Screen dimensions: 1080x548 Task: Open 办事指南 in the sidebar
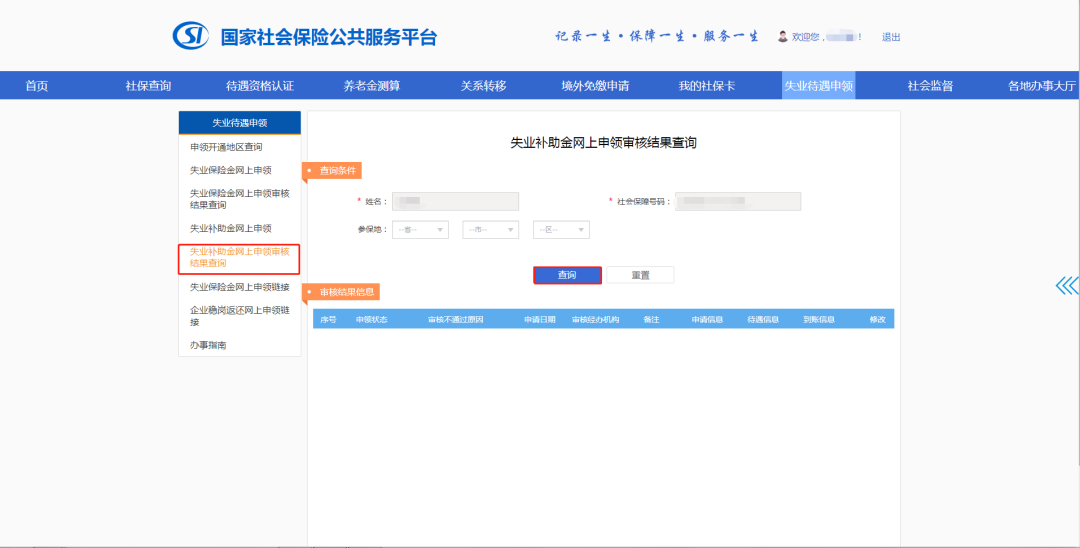pyautogui.click(x=207, y=345)
